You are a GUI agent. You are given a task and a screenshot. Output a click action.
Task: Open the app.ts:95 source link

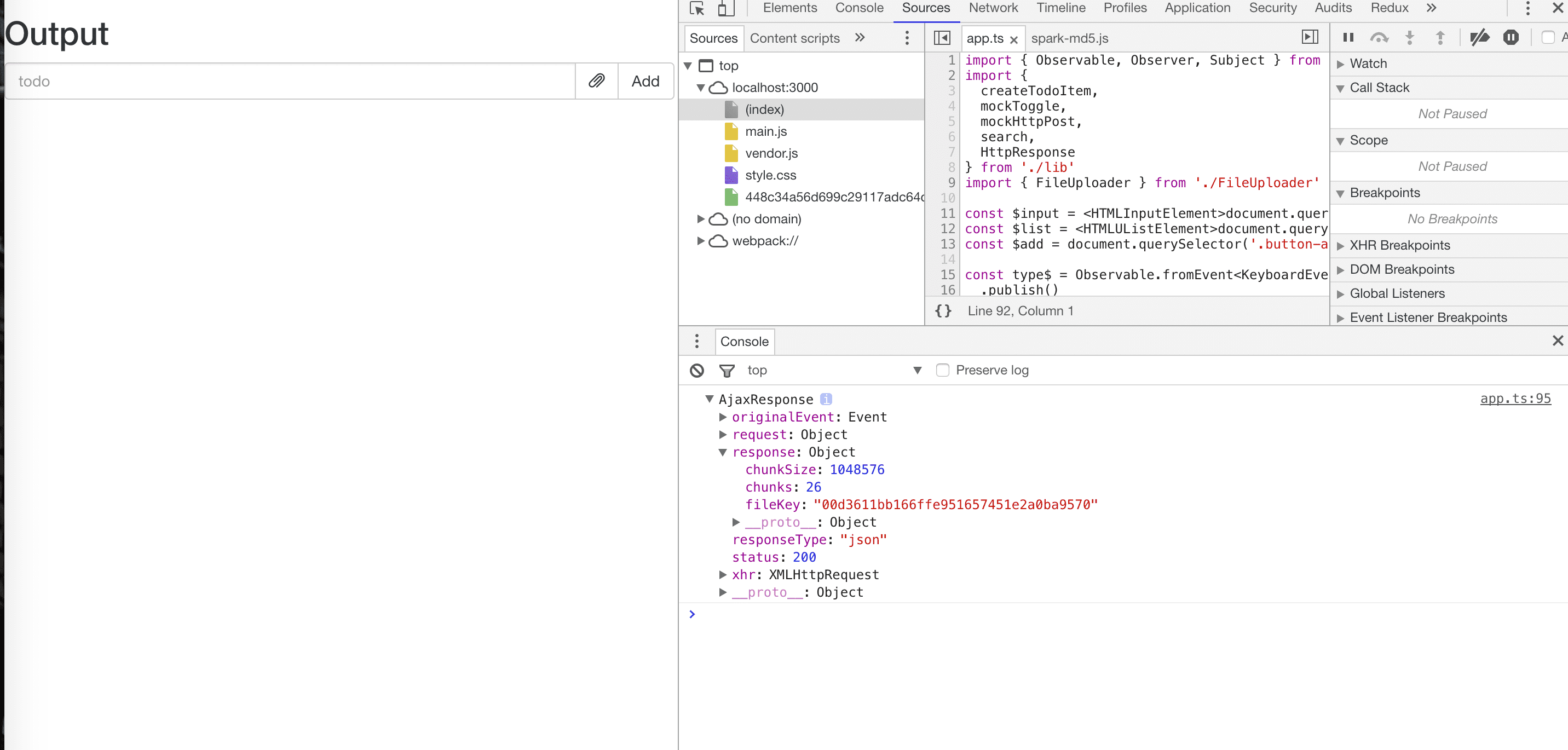1515,399
